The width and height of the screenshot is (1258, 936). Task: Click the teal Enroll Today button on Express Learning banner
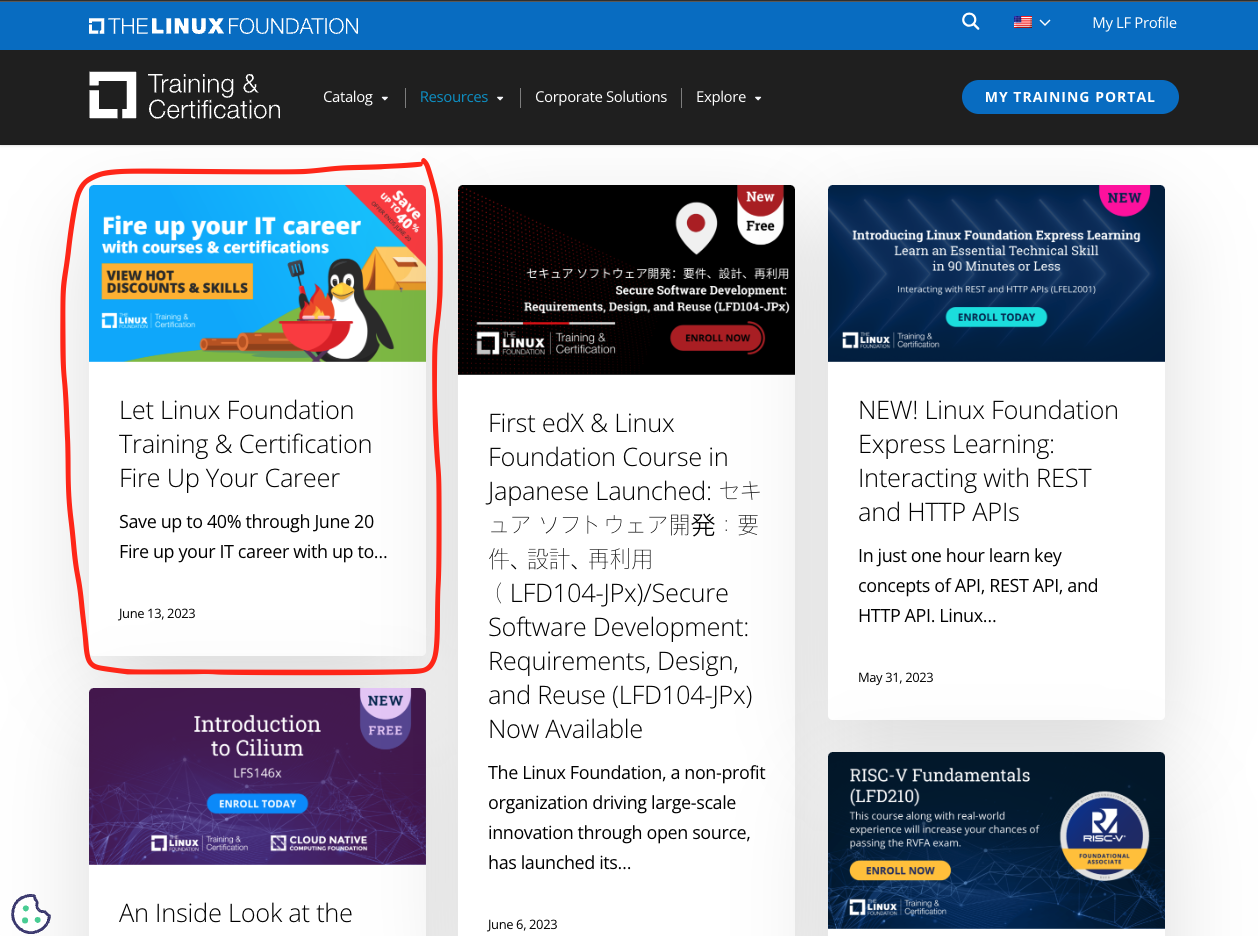click(996, 317)
